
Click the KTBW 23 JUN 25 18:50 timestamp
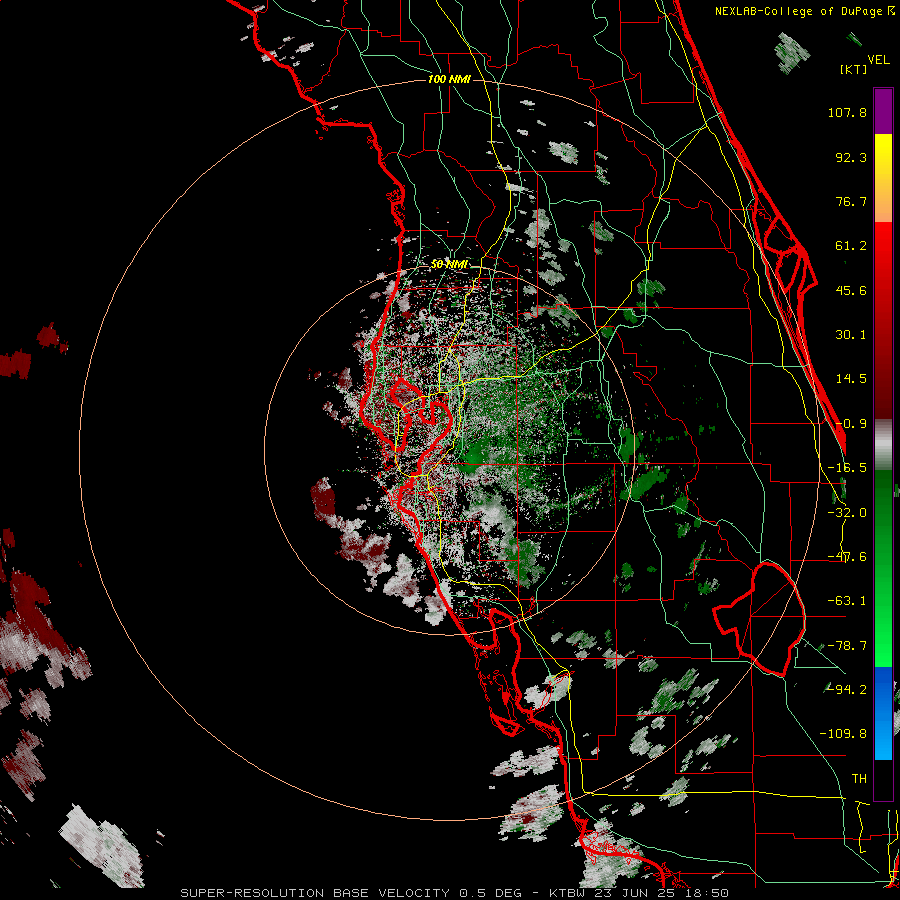(x=639, y=893)
